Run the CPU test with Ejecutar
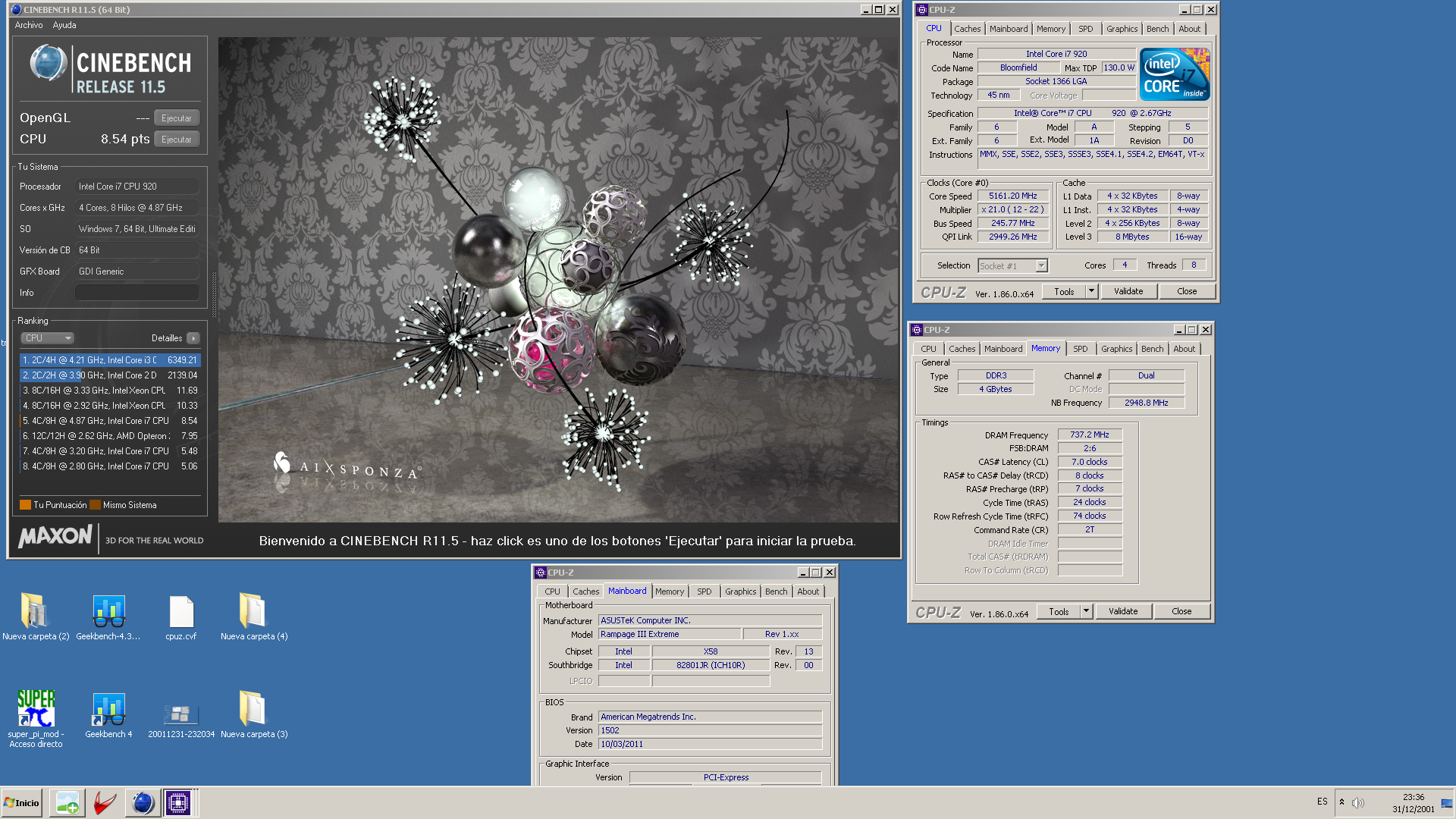 point(177,140)
